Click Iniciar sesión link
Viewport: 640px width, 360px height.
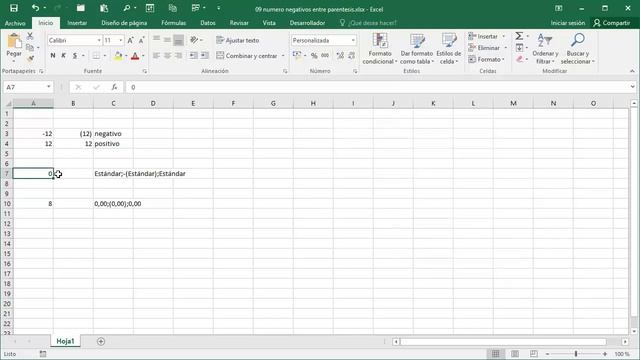point(568,23)
